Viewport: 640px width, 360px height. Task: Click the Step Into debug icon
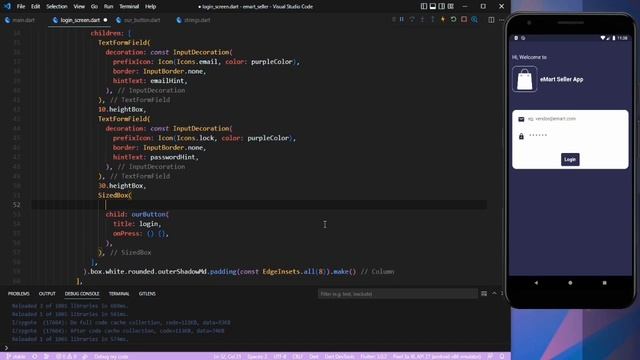tap(422, 20)
